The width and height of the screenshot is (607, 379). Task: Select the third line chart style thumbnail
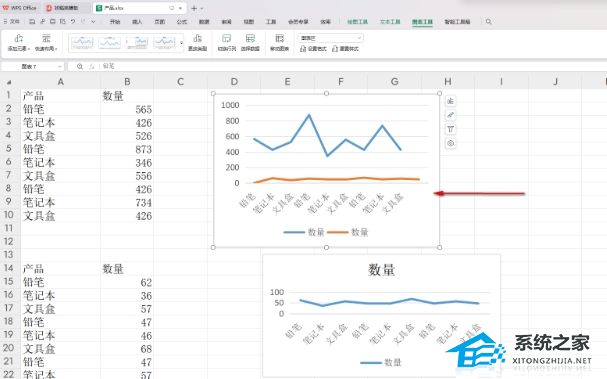137,42
